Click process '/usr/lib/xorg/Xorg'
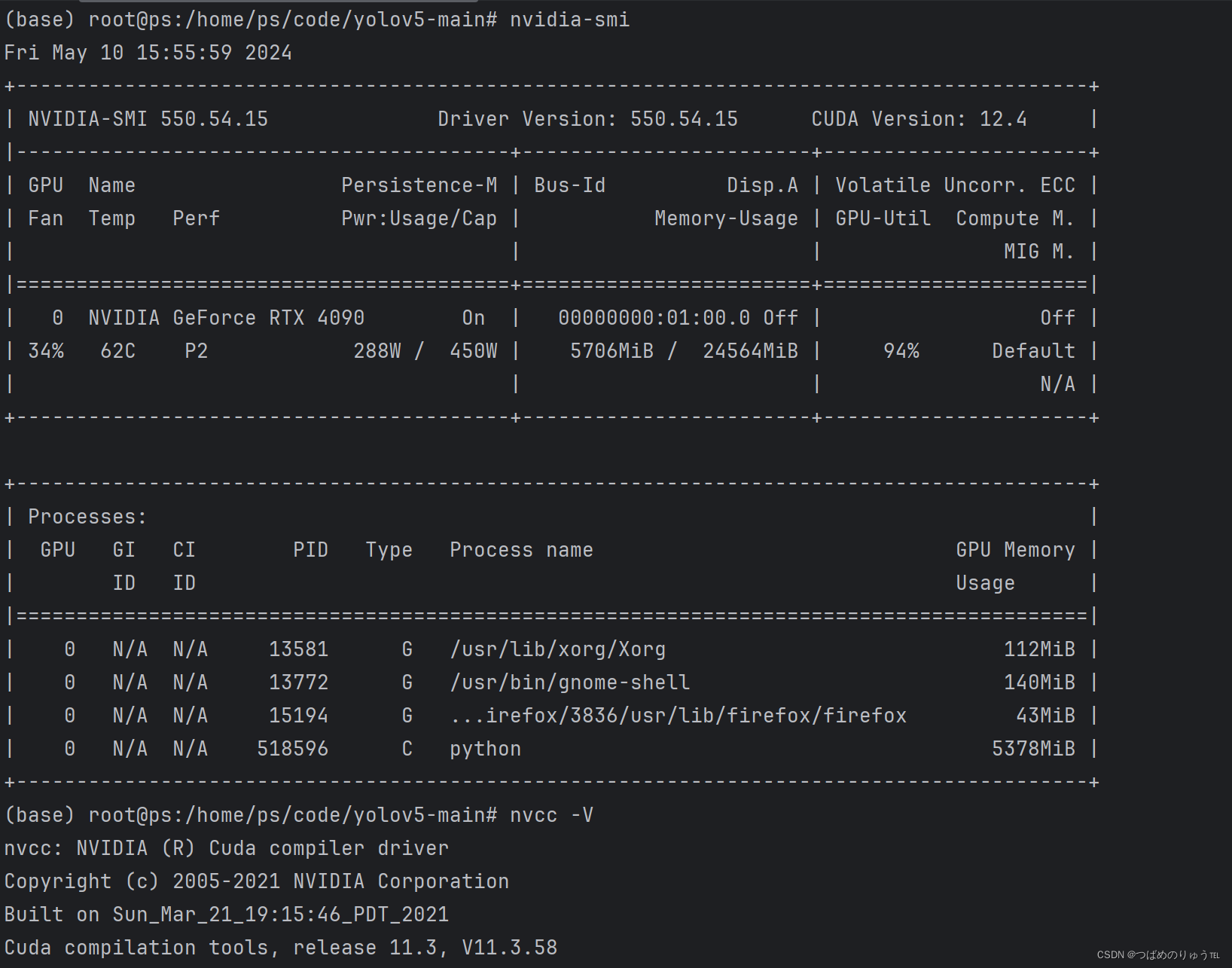1232x968 pixels. 558,649
